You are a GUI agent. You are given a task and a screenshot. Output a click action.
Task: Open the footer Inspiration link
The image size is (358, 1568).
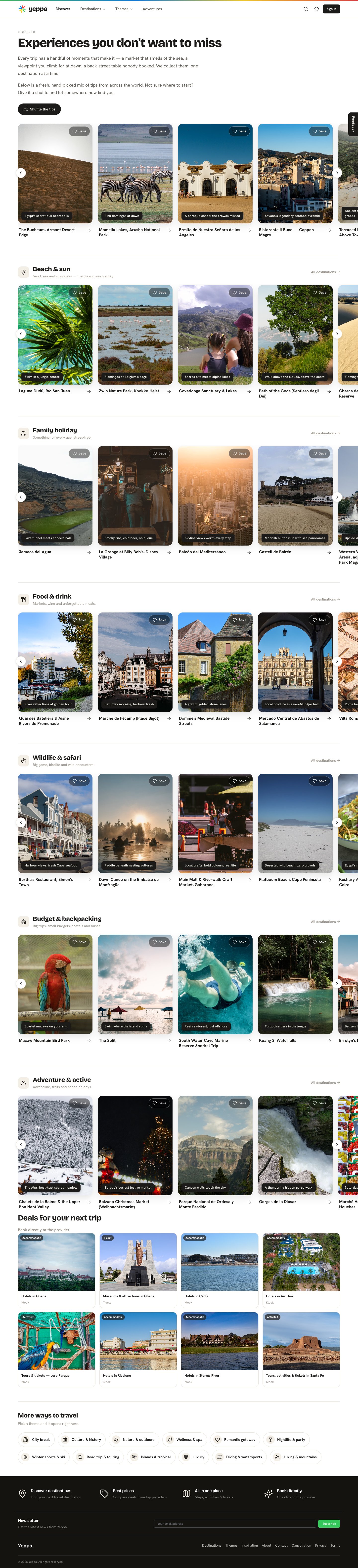[250, 1545]
